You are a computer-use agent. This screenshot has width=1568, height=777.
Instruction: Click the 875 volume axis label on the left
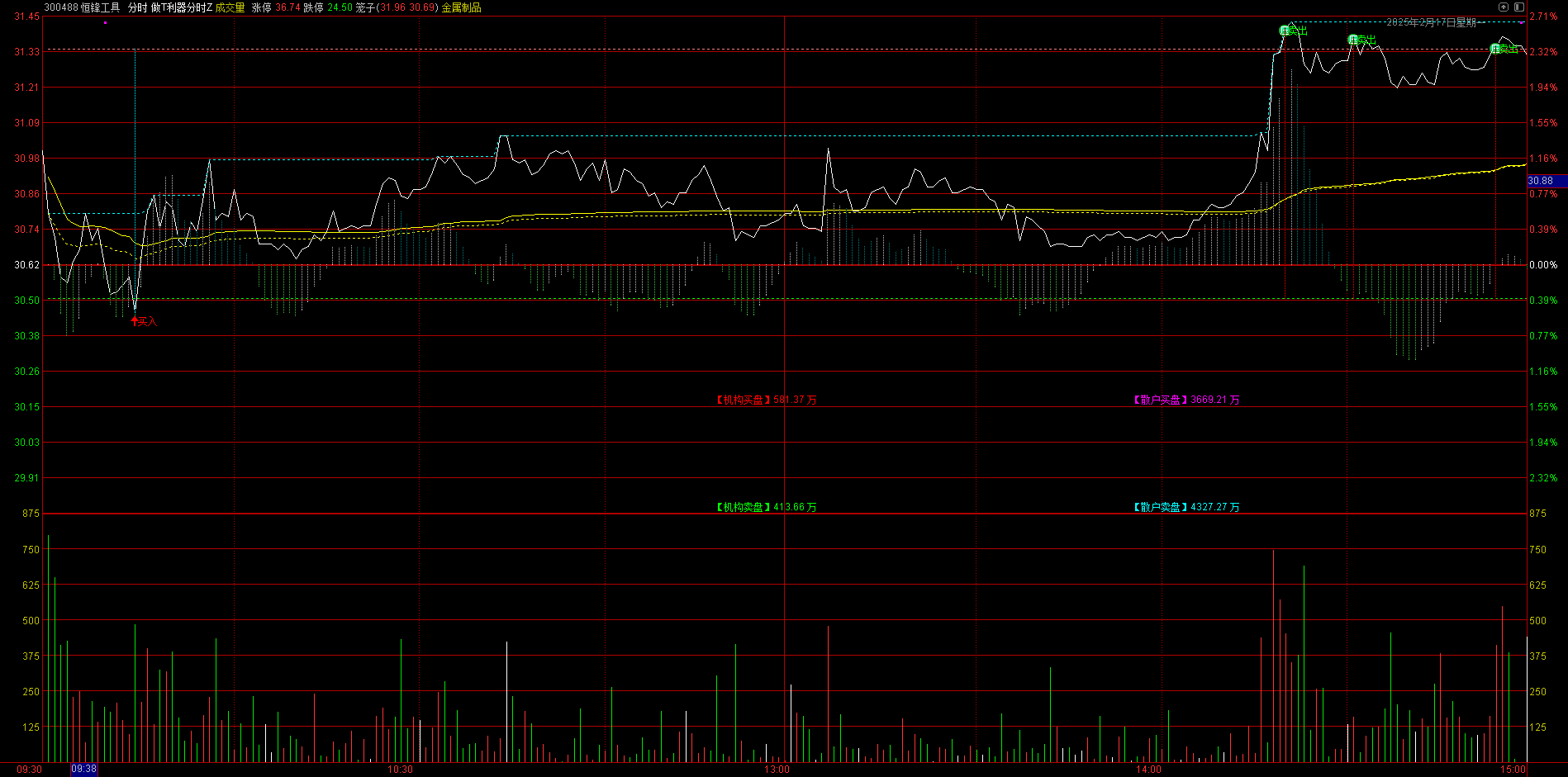[31, 514]
